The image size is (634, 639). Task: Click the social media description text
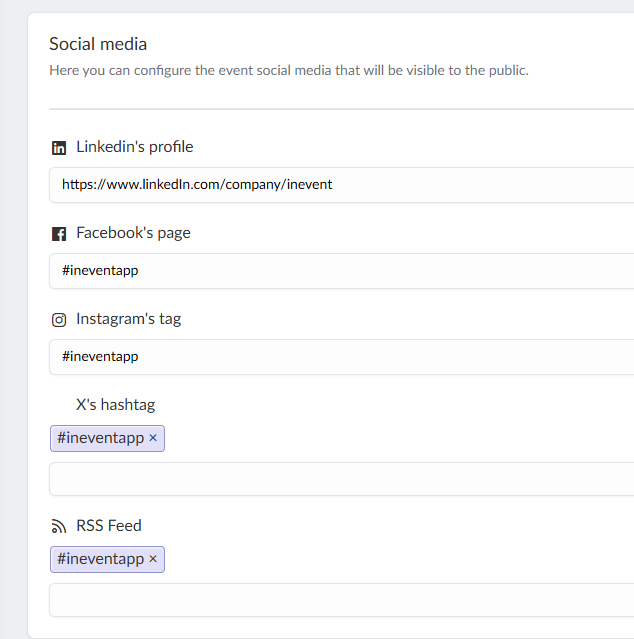click(x=289, y=71)
